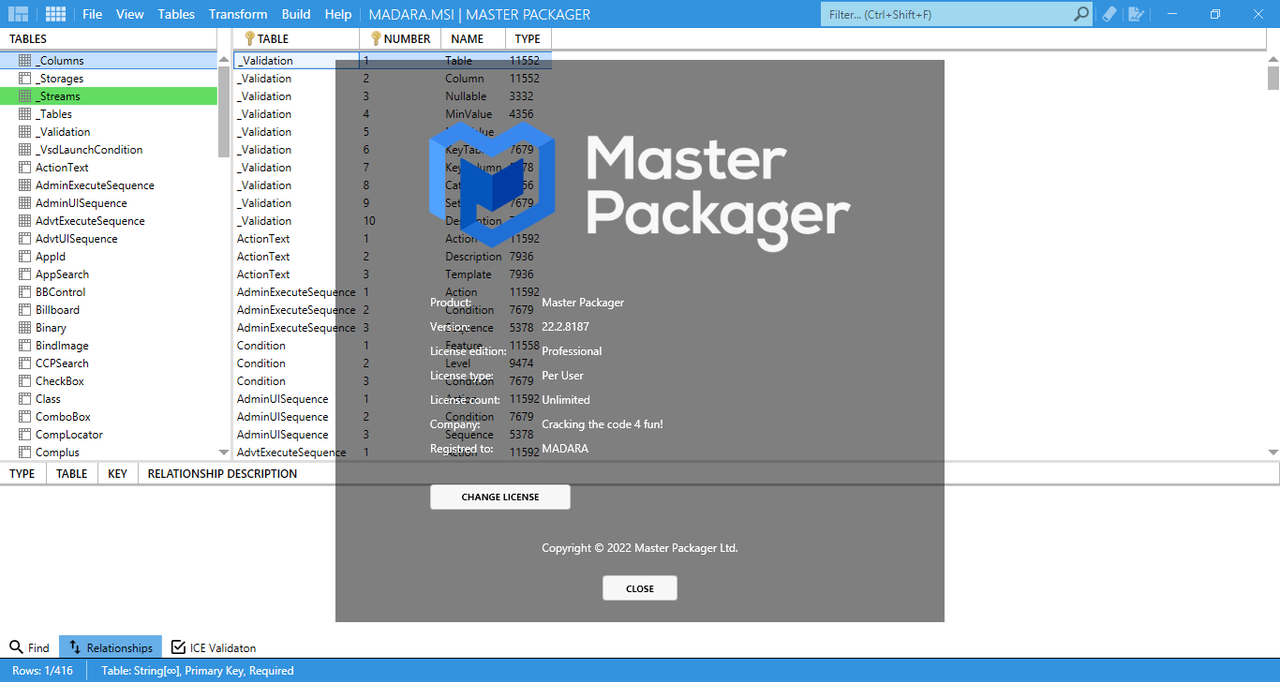The image size is (1280, 682).
Task: Select the Billboard table
Action: (x=108, y=310)
